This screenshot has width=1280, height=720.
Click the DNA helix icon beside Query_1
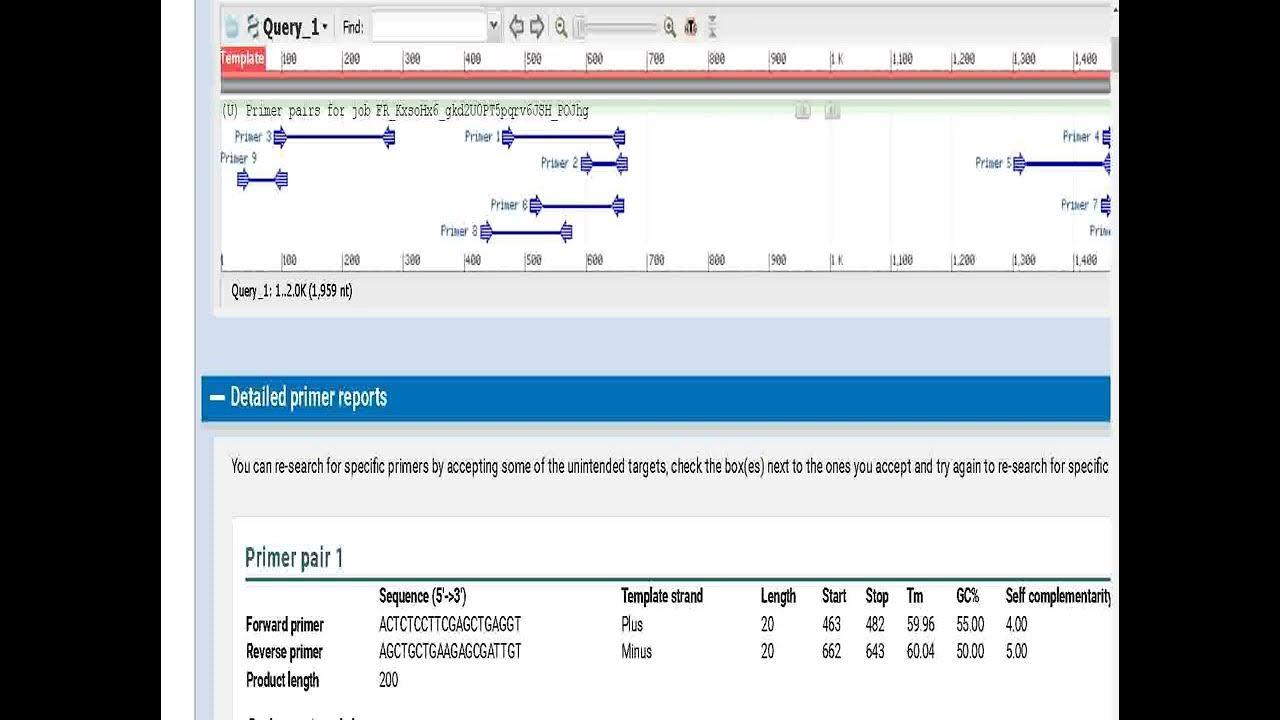coord(252,27)
